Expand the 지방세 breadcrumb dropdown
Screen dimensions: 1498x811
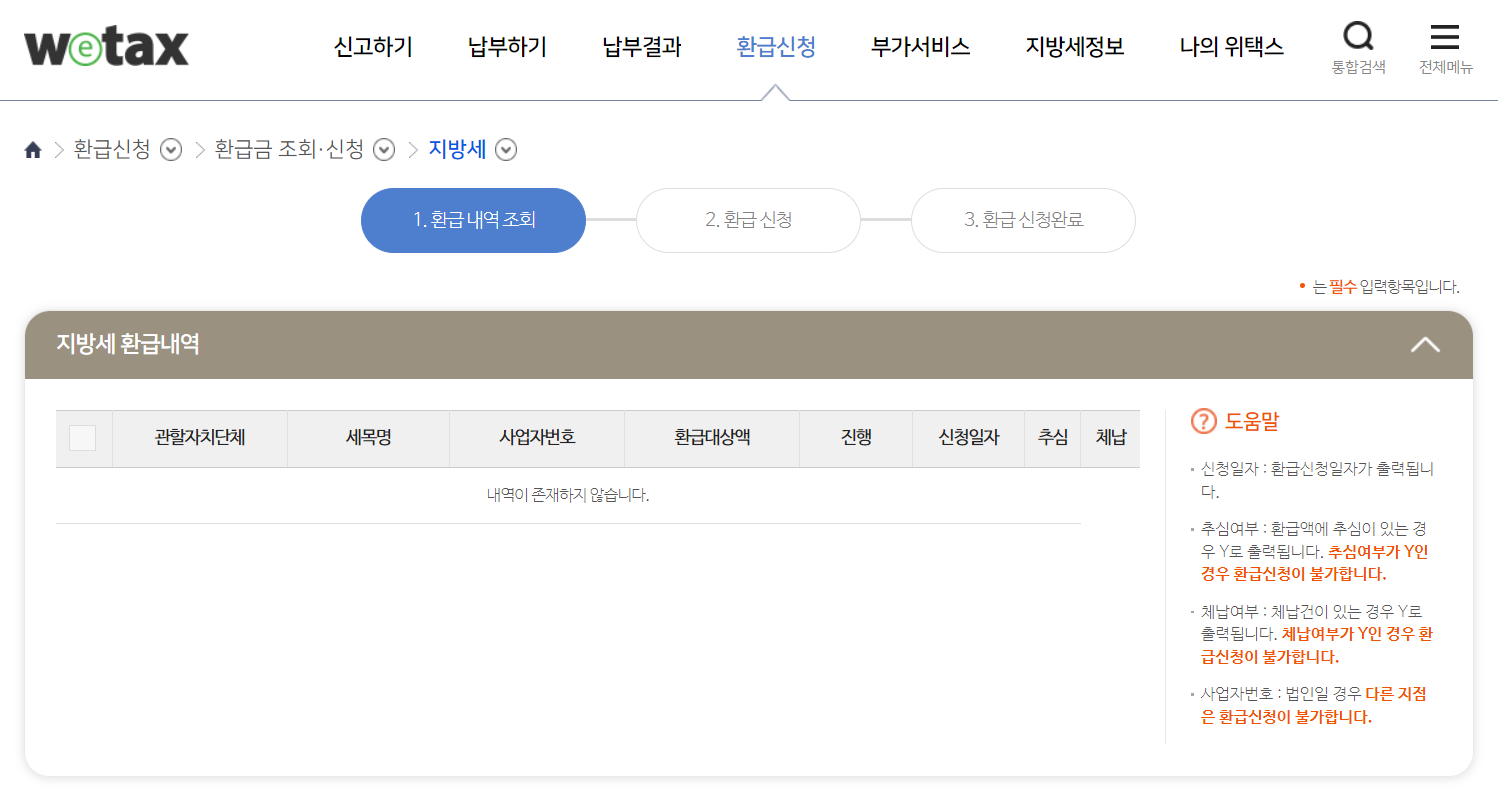(x=506, y=149)
